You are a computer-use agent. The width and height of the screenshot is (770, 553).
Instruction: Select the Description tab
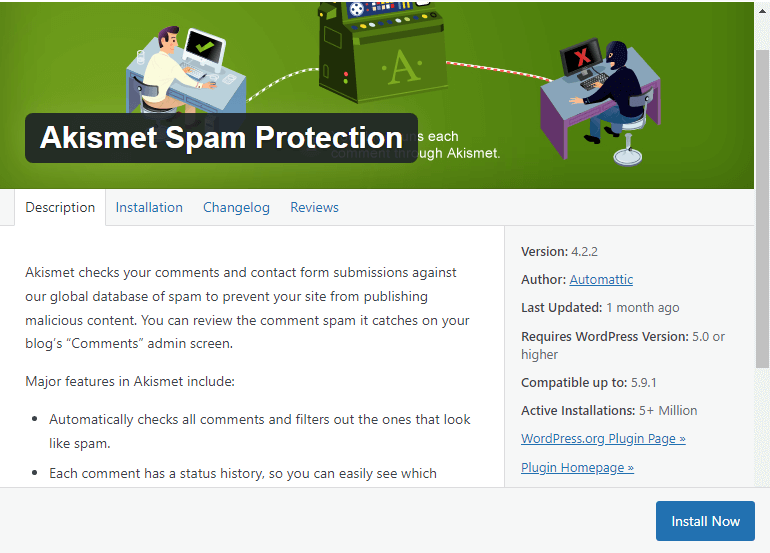click(x=60, y=208)
